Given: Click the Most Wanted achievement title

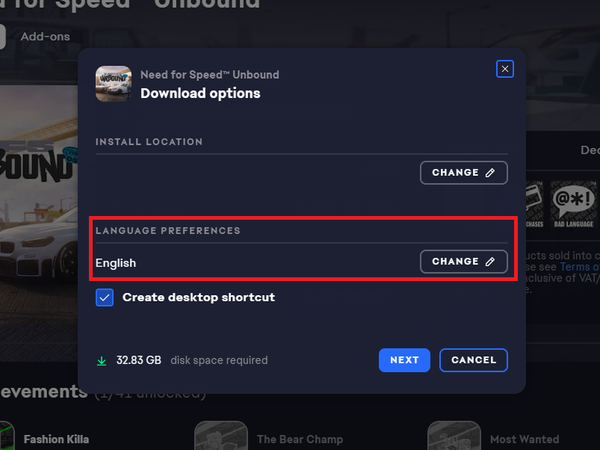Looking at the screenshot, I should click(x=524, y=439).
